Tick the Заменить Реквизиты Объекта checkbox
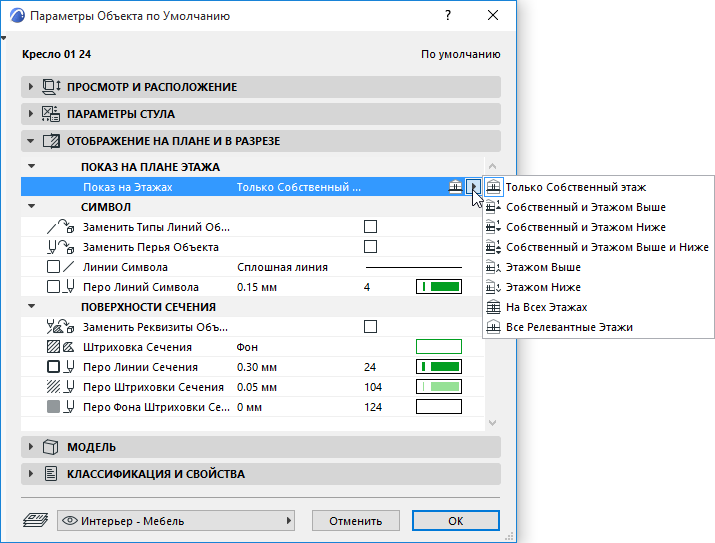Viewport: 715px width, 543px height. 370,326
